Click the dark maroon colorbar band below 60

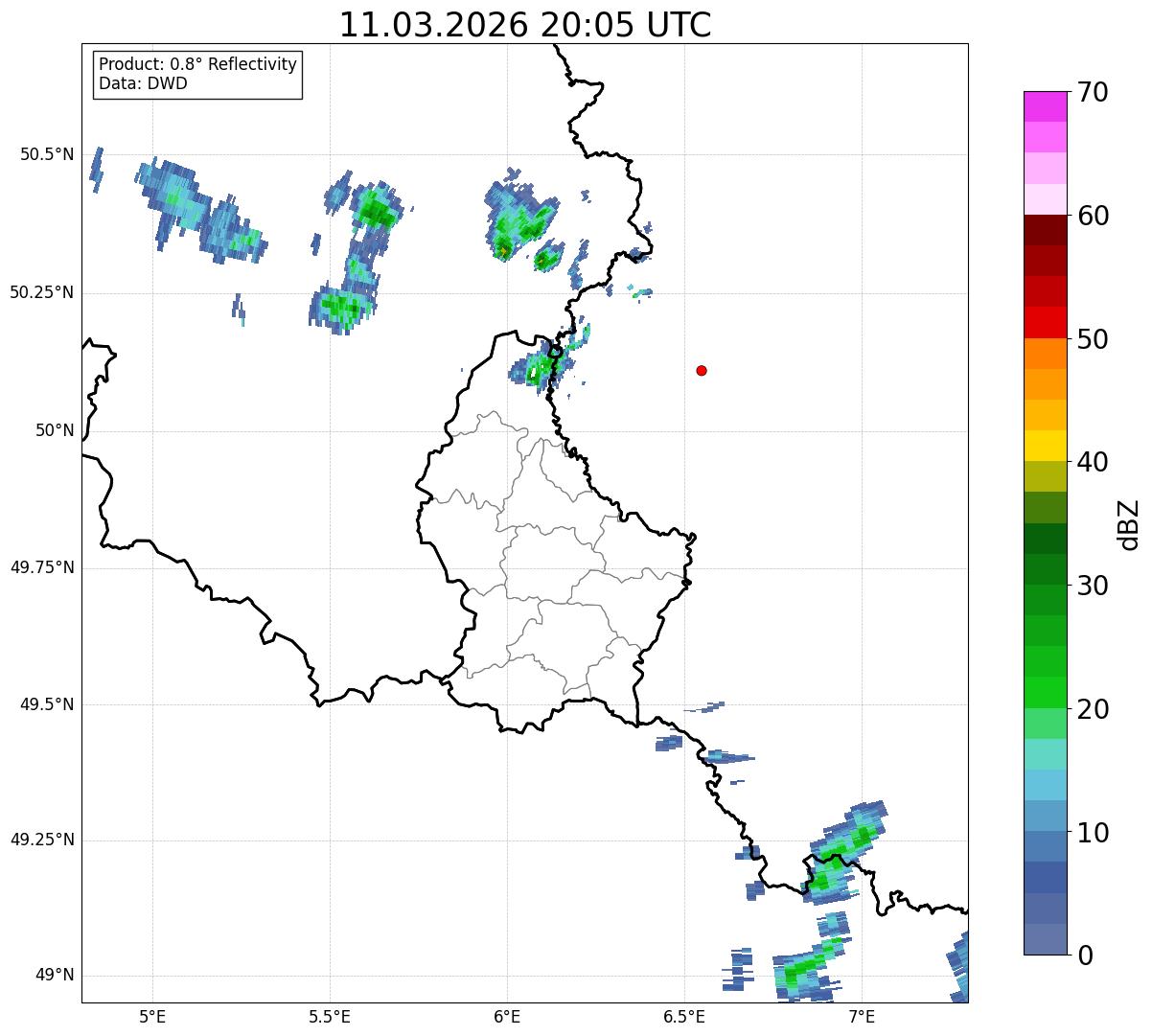click(1045, 230)
